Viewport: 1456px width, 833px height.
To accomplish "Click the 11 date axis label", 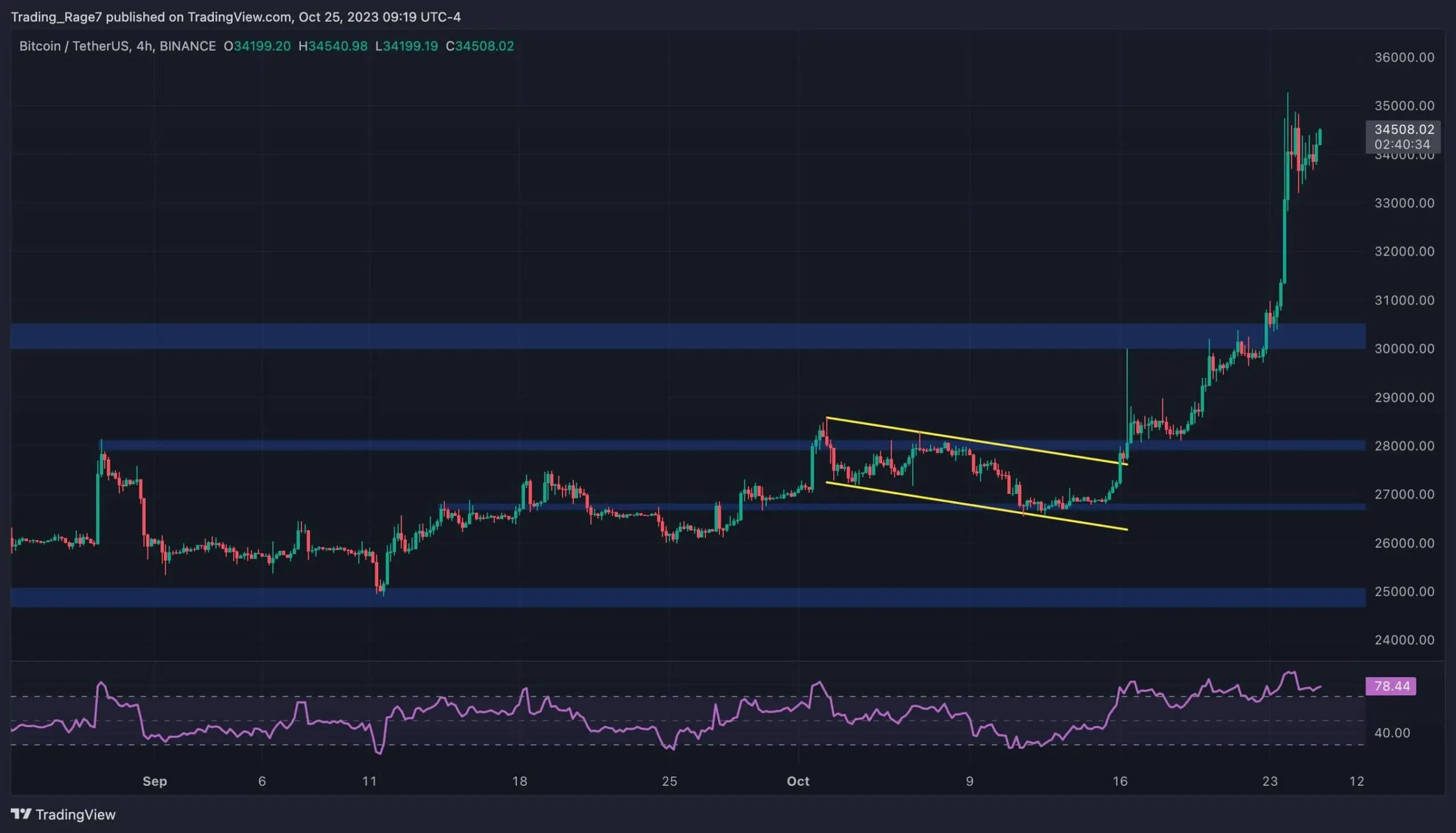I will tap(370, 781).
